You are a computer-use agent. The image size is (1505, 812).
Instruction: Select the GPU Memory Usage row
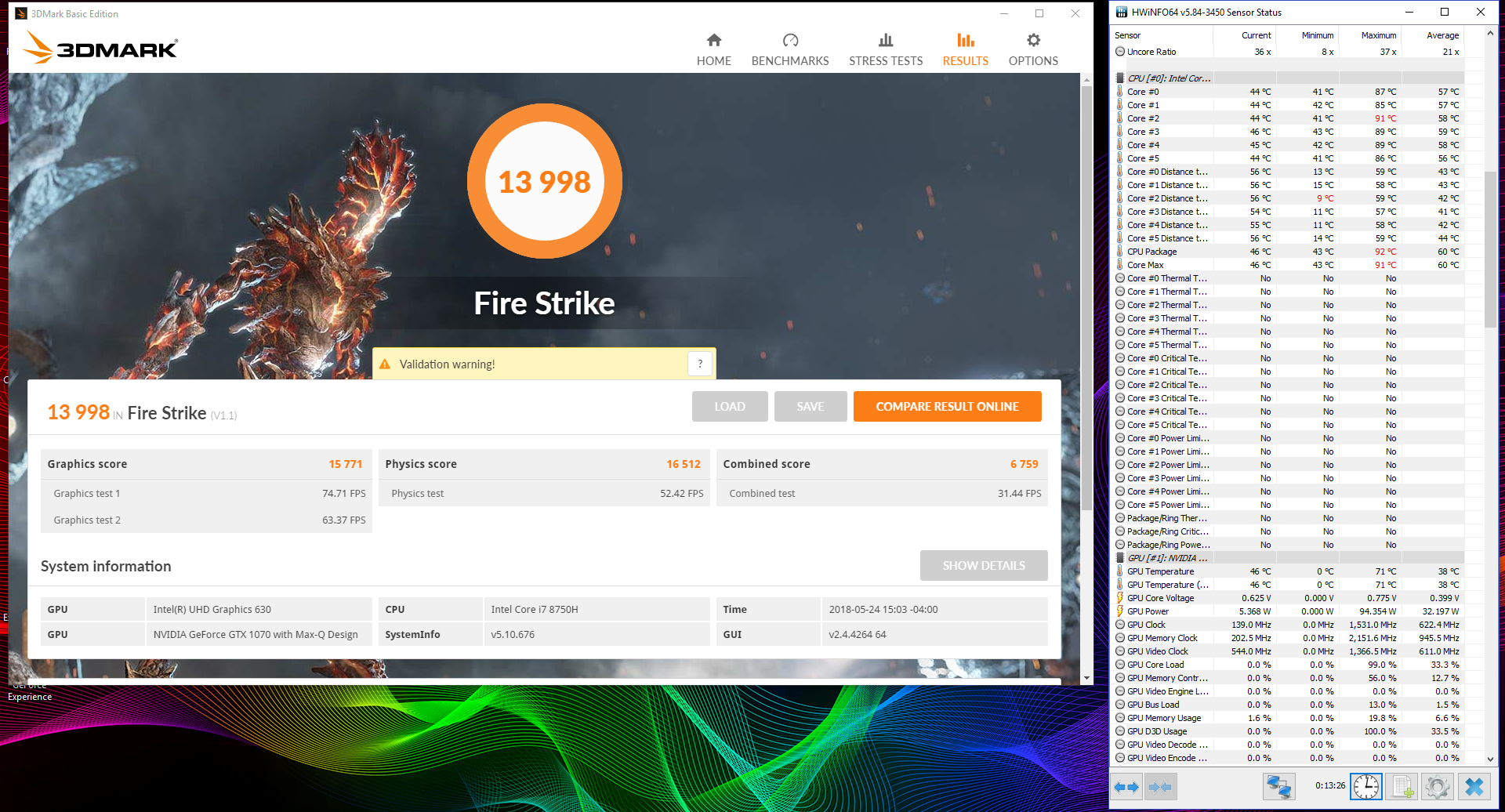(x=1288, y=718)
